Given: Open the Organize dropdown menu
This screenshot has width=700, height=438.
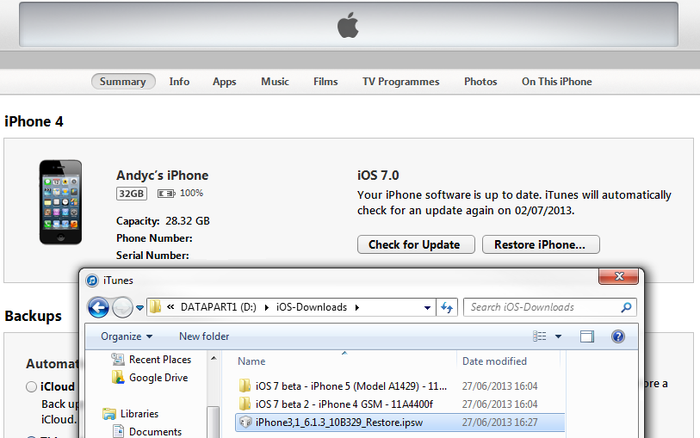Looking at the screenshot, I should pyautogui.click(x=126, y=336).
